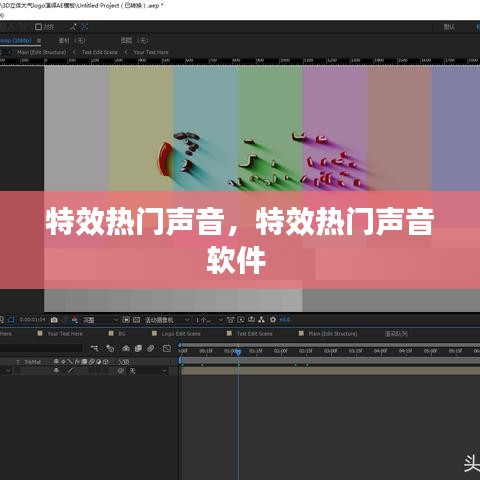
Task: Click the 02:00f mark on time ruler
Action: click(x=280, y=351)
